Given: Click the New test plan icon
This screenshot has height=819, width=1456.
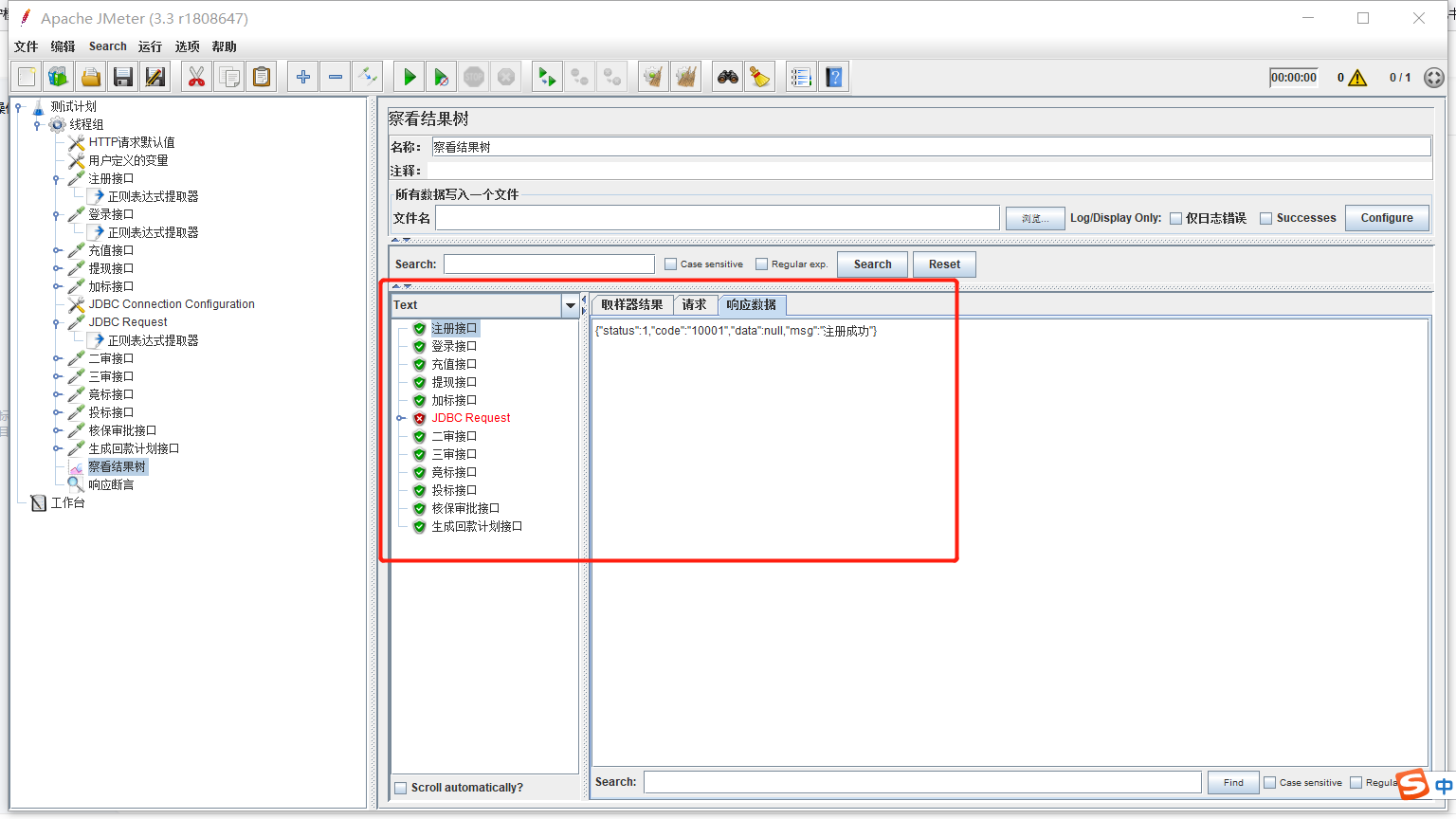Looking at the screenshot, I should [x=27, y=77].
